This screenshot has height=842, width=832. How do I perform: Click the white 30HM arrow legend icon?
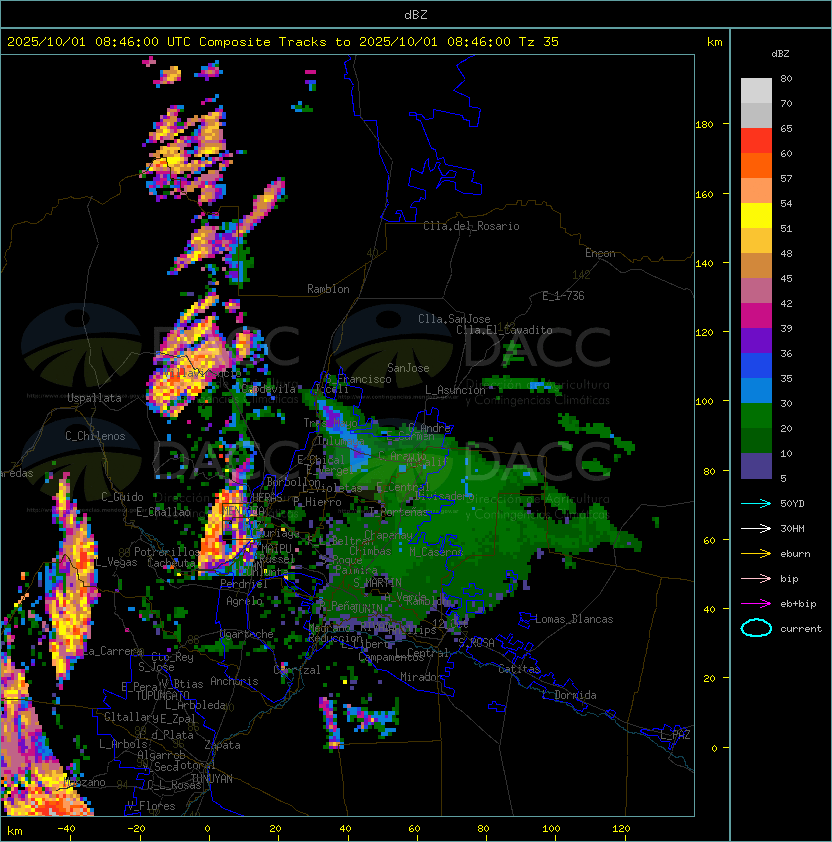(756, 528)
